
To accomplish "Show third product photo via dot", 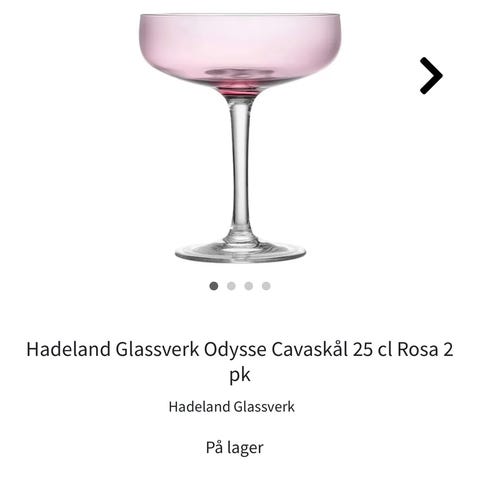I will [x=249, y=286].
